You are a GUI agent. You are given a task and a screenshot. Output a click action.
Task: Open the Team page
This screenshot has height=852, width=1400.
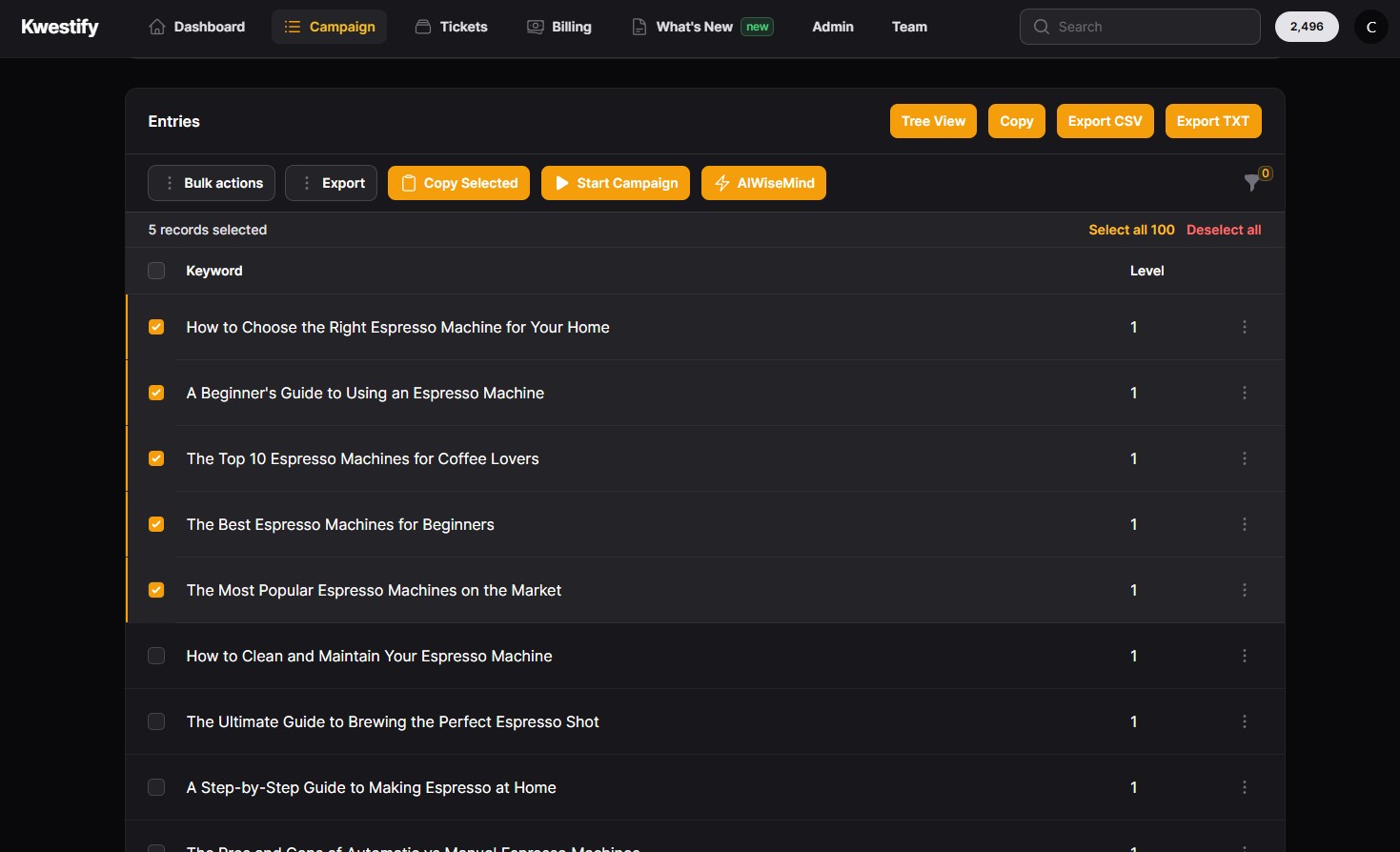pos(909,27)
